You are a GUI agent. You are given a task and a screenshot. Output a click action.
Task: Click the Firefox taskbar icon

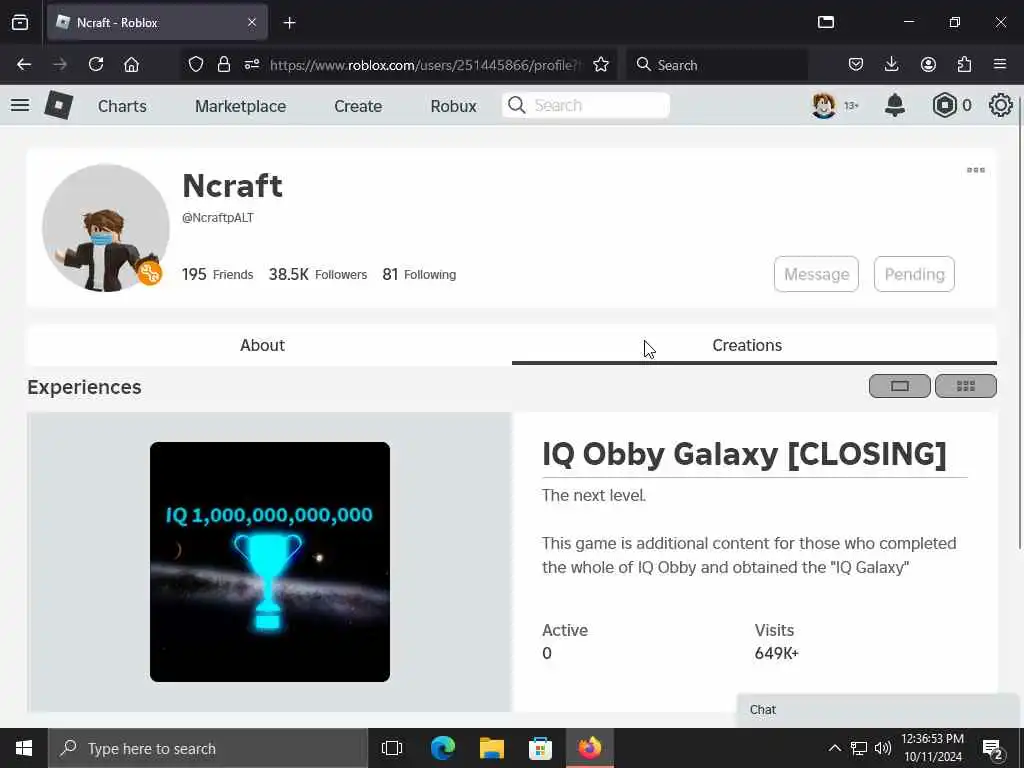(x=589, y=748)
